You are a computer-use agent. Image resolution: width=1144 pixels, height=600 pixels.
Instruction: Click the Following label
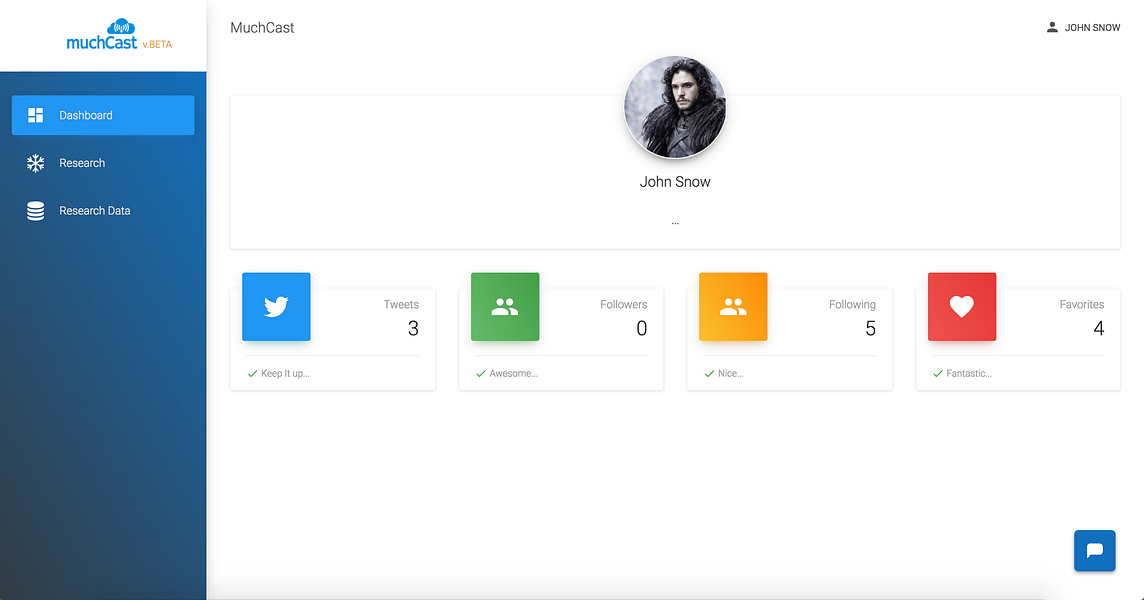(x=852, y=304)
